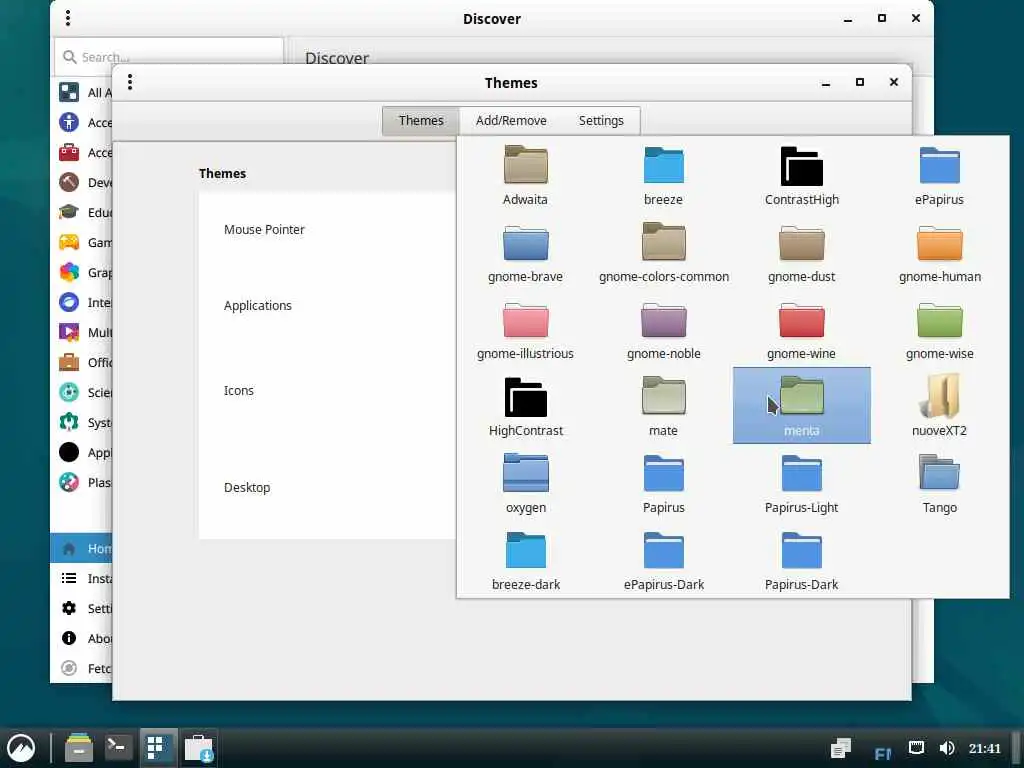Screen dimensions: 1024x768
Task: Pick the ContrastHigh icon theme
Action: [x=801, y=175]
